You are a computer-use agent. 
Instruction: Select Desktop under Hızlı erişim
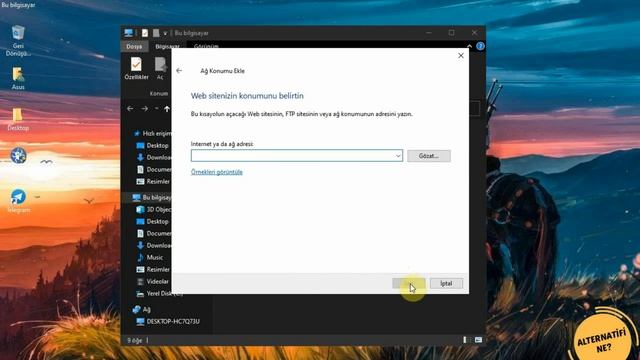click(x=153, y=146)
